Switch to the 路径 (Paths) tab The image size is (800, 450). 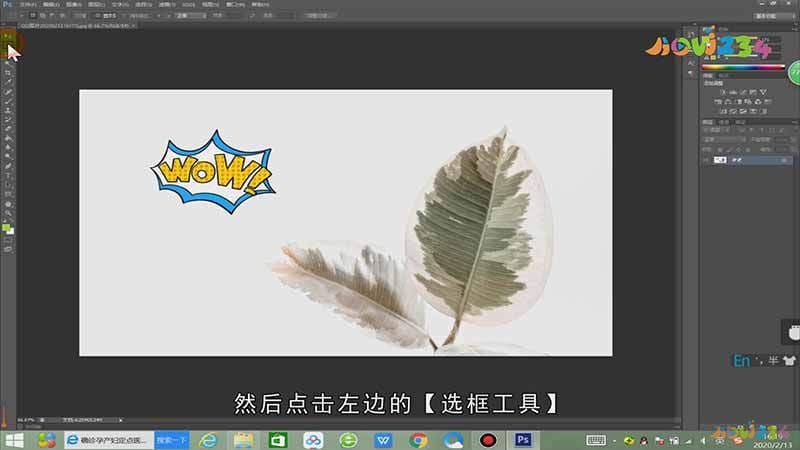[740, 122]
